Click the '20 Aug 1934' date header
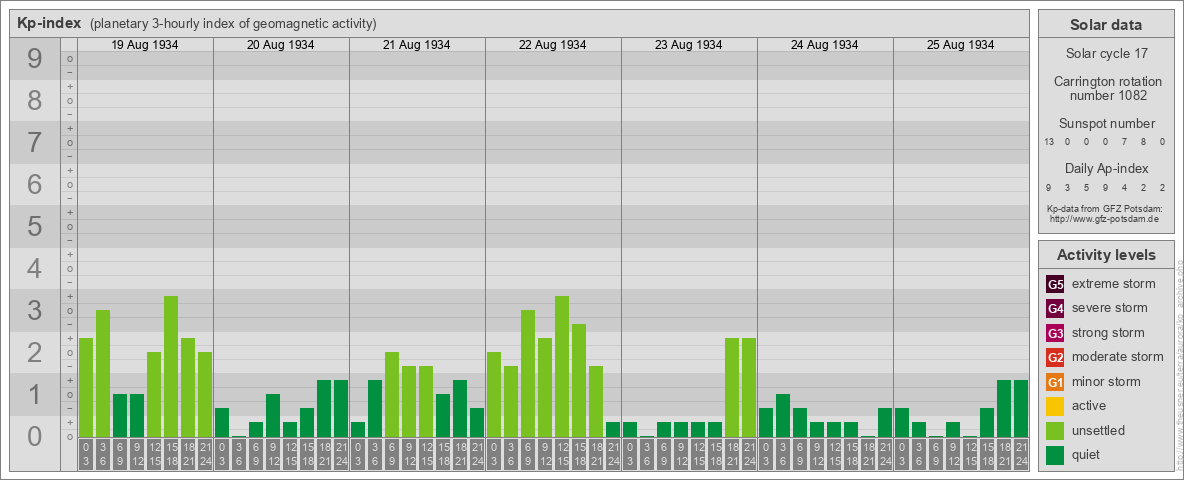 point(281,45)
